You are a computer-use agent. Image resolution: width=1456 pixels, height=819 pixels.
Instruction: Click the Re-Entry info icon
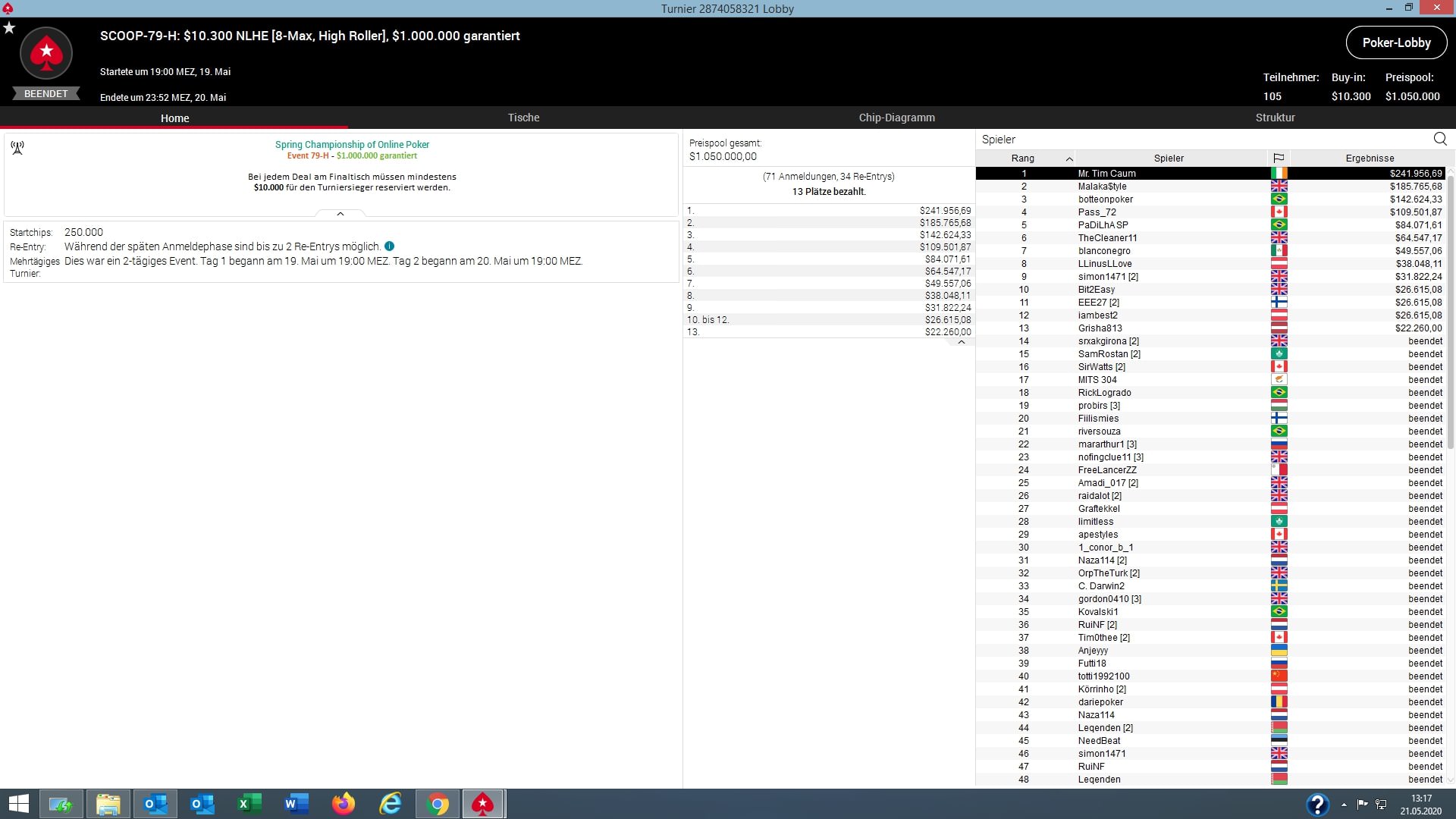coord(389,246)
